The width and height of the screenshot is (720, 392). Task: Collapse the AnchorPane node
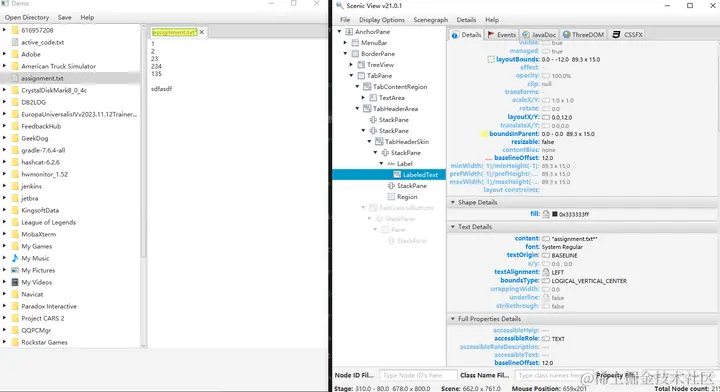coord(339,32)
